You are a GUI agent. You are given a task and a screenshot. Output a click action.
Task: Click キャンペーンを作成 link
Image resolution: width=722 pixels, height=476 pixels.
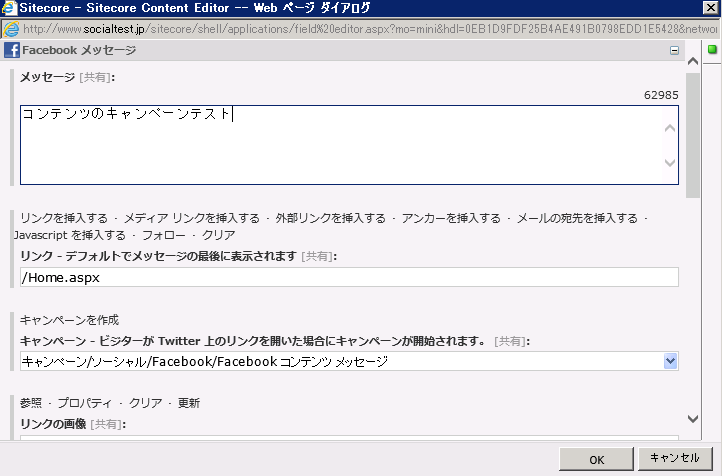click(x=69, y=320)
